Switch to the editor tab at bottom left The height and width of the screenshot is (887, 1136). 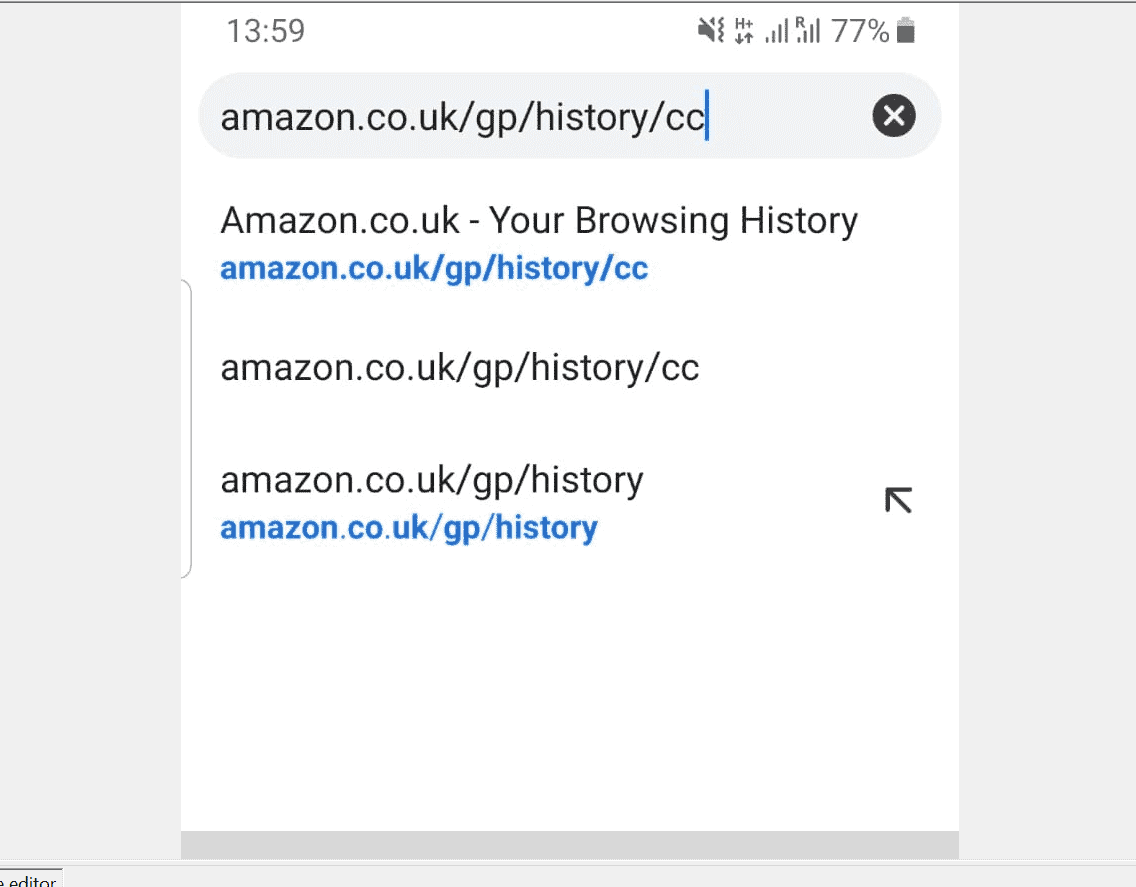coord(28,878)
